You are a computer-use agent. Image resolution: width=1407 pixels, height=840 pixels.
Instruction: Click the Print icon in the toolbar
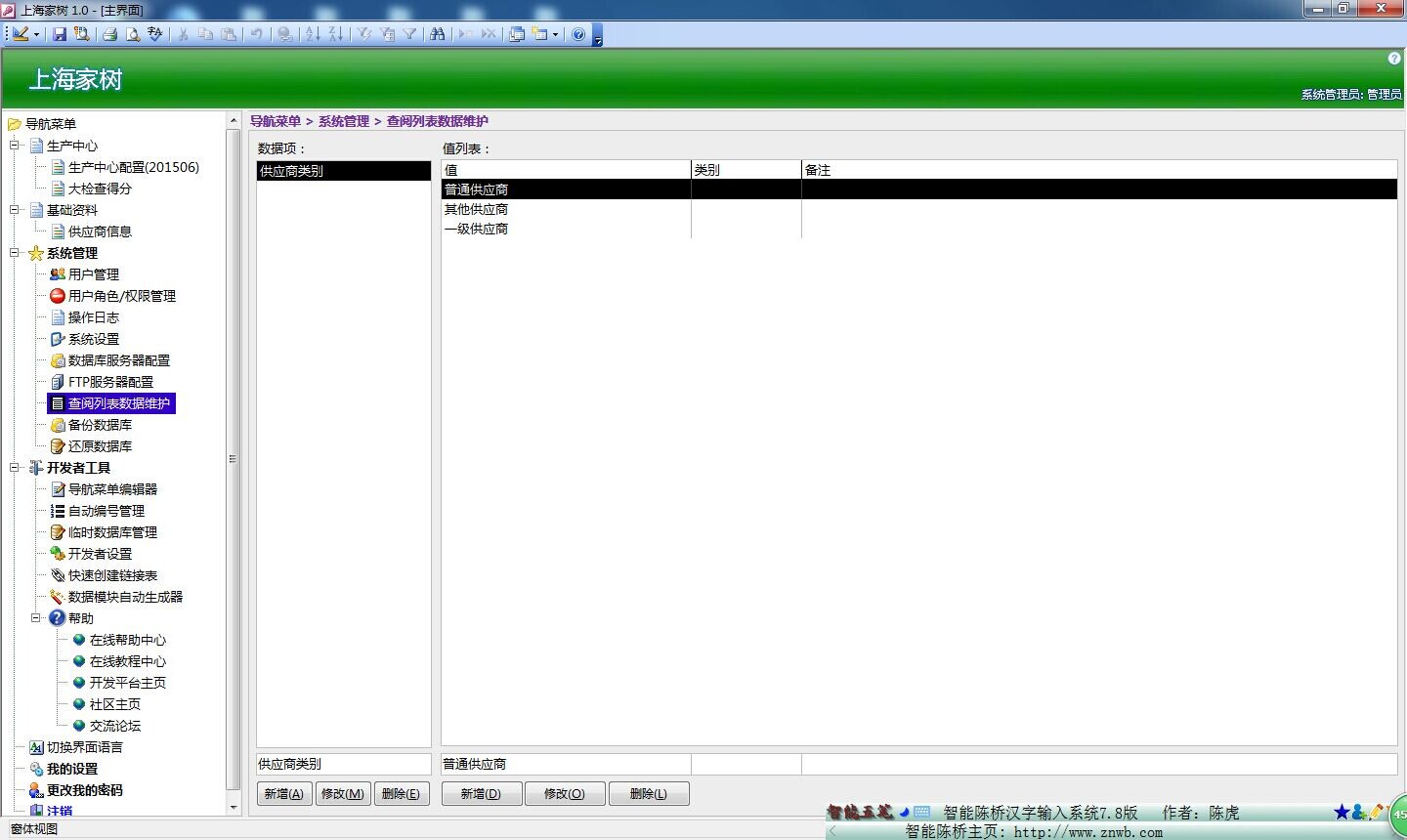pyautogui.click(x=109, y=34)
